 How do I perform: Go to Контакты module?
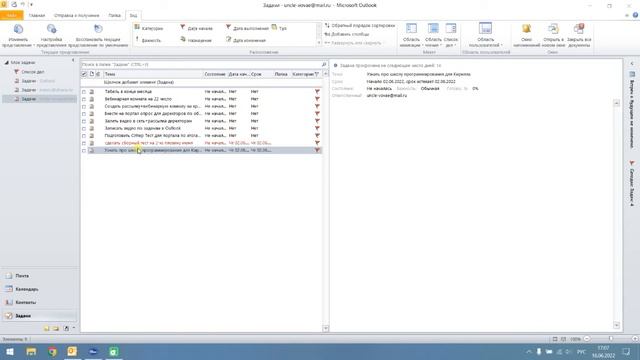[39, 302]
